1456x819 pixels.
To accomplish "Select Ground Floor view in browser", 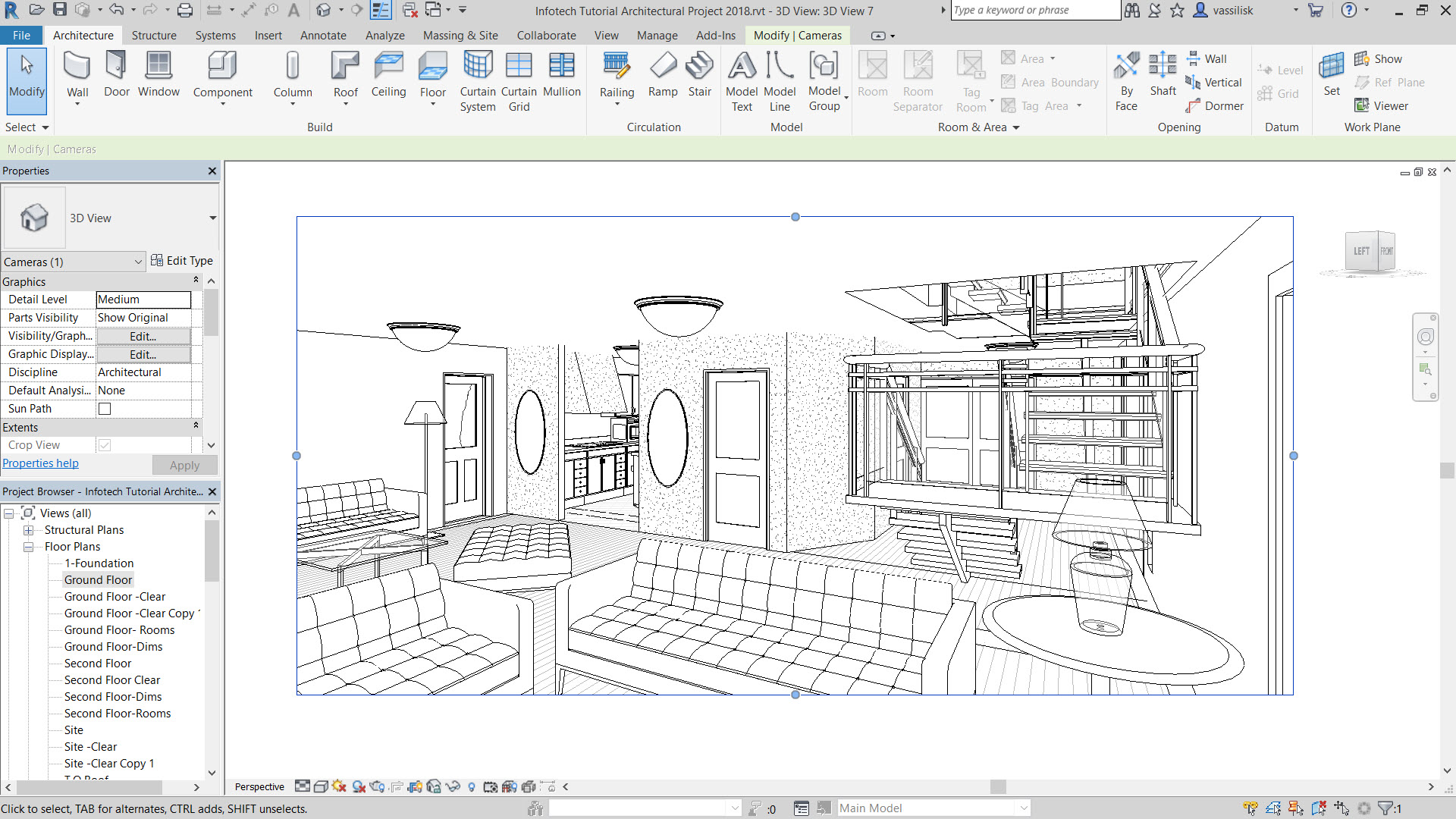I will (98, 579).
